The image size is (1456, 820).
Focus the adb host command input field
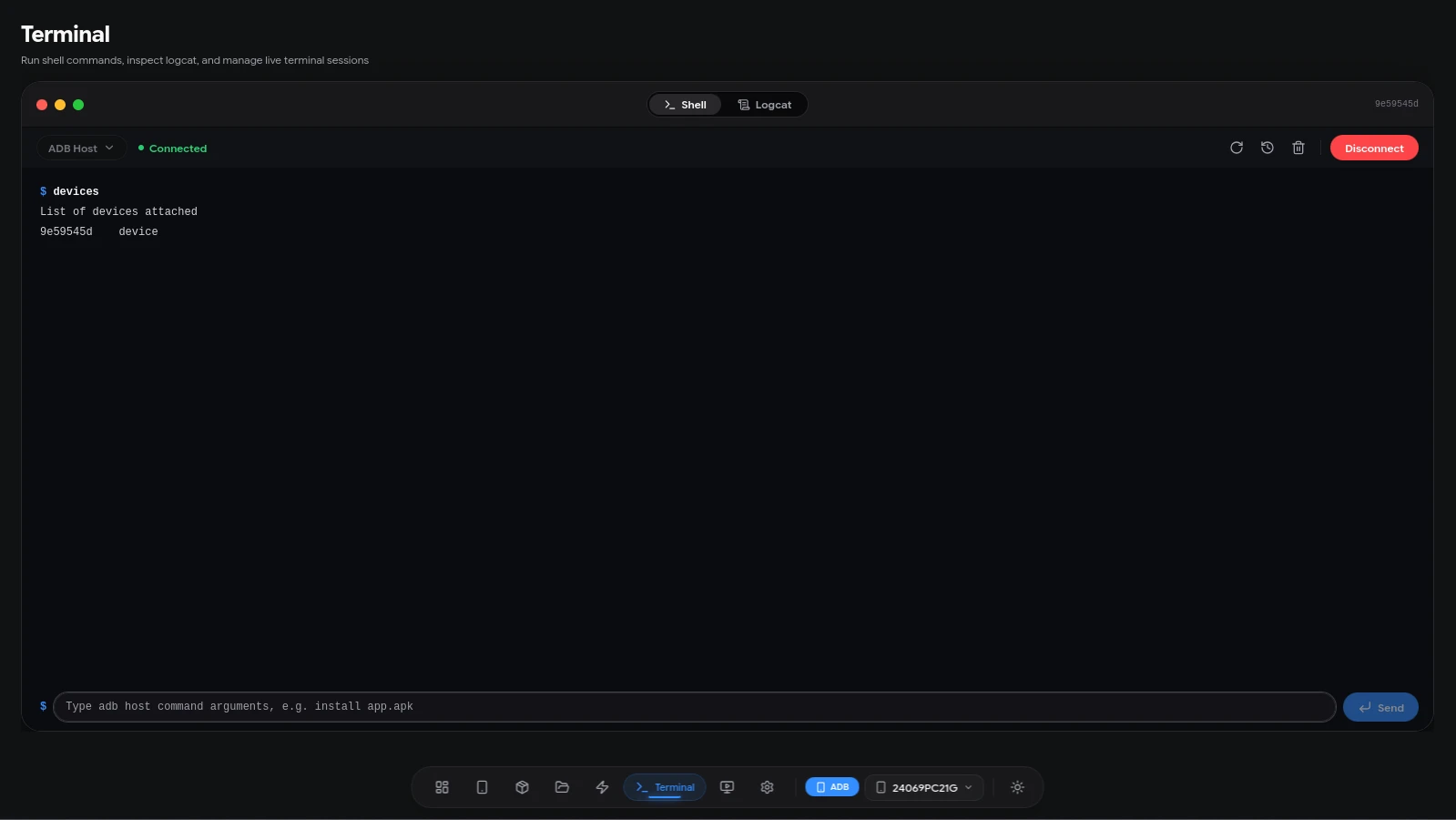click(x=695, y=707)
